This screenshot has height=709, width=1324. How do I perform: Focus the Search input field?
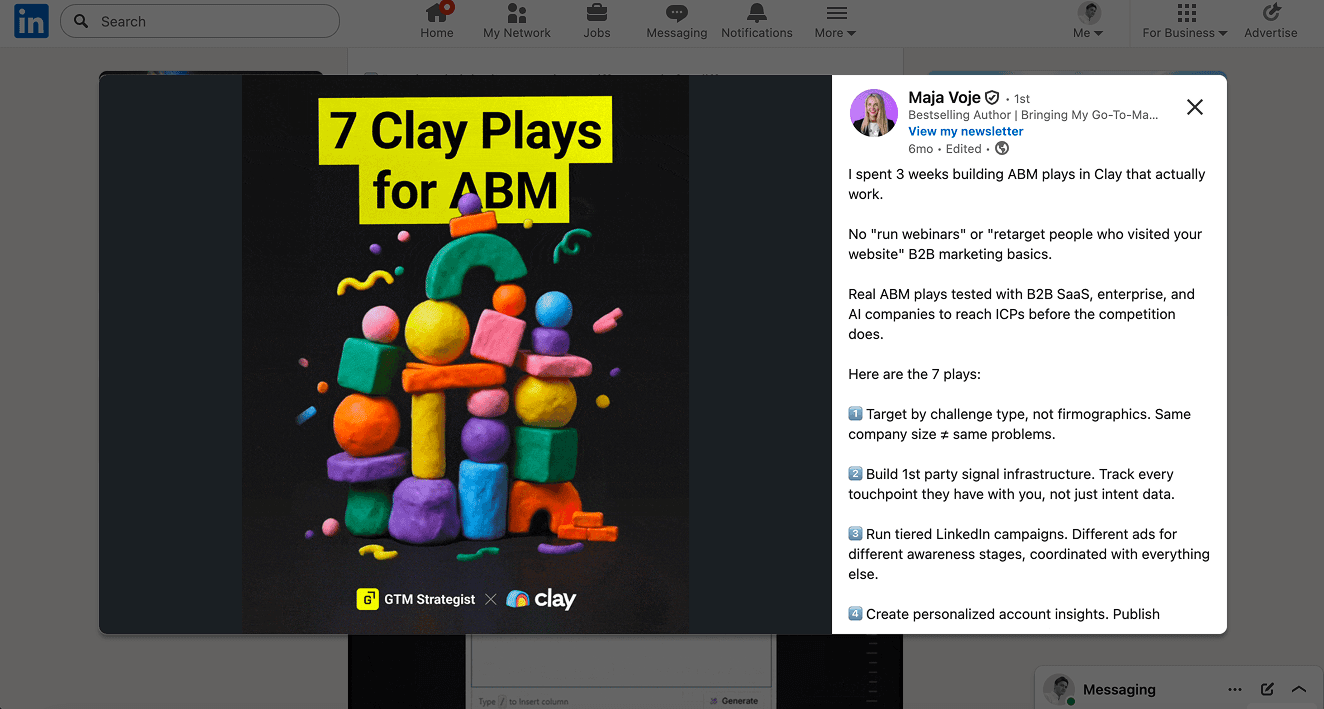click(200, 21)
